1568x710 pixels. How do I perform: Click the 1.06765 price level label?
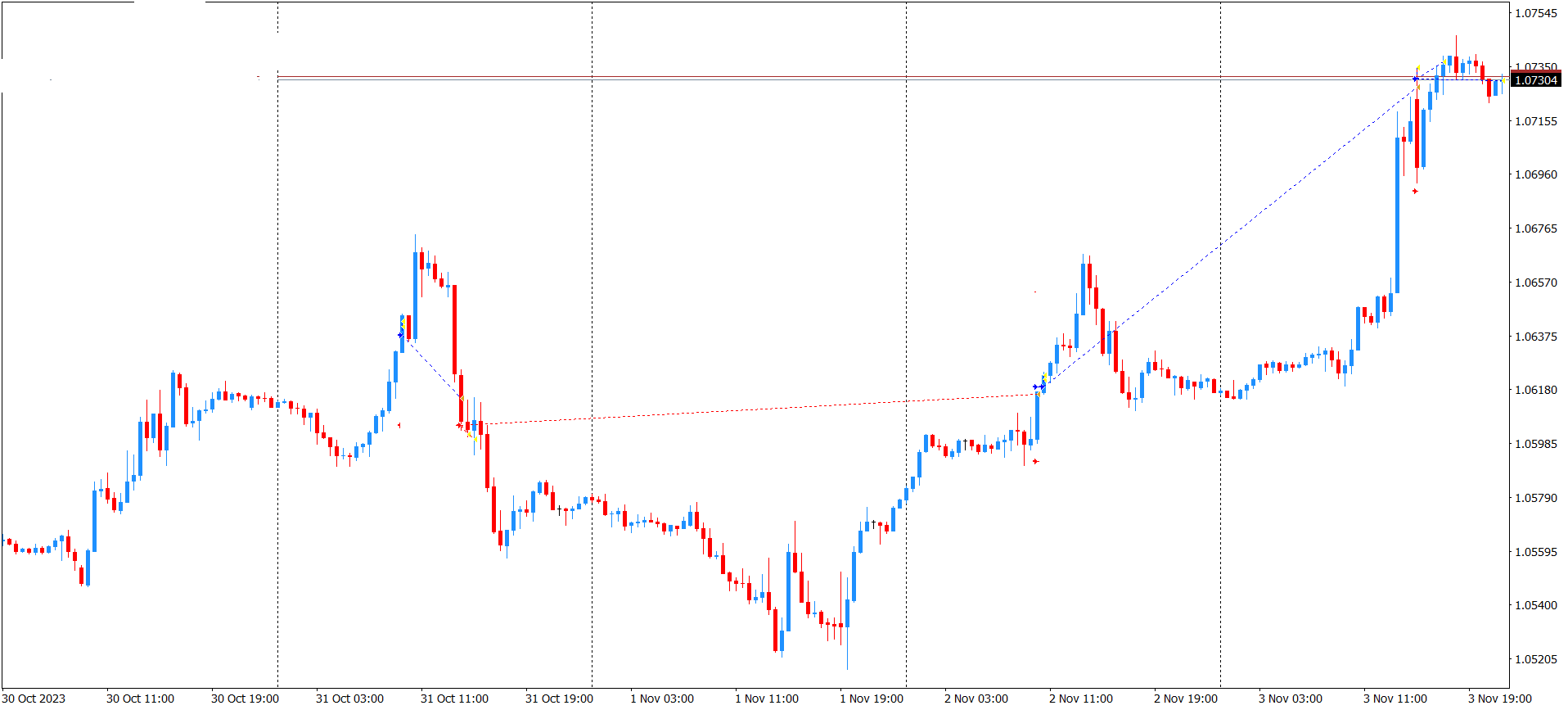coord(1536,228)
